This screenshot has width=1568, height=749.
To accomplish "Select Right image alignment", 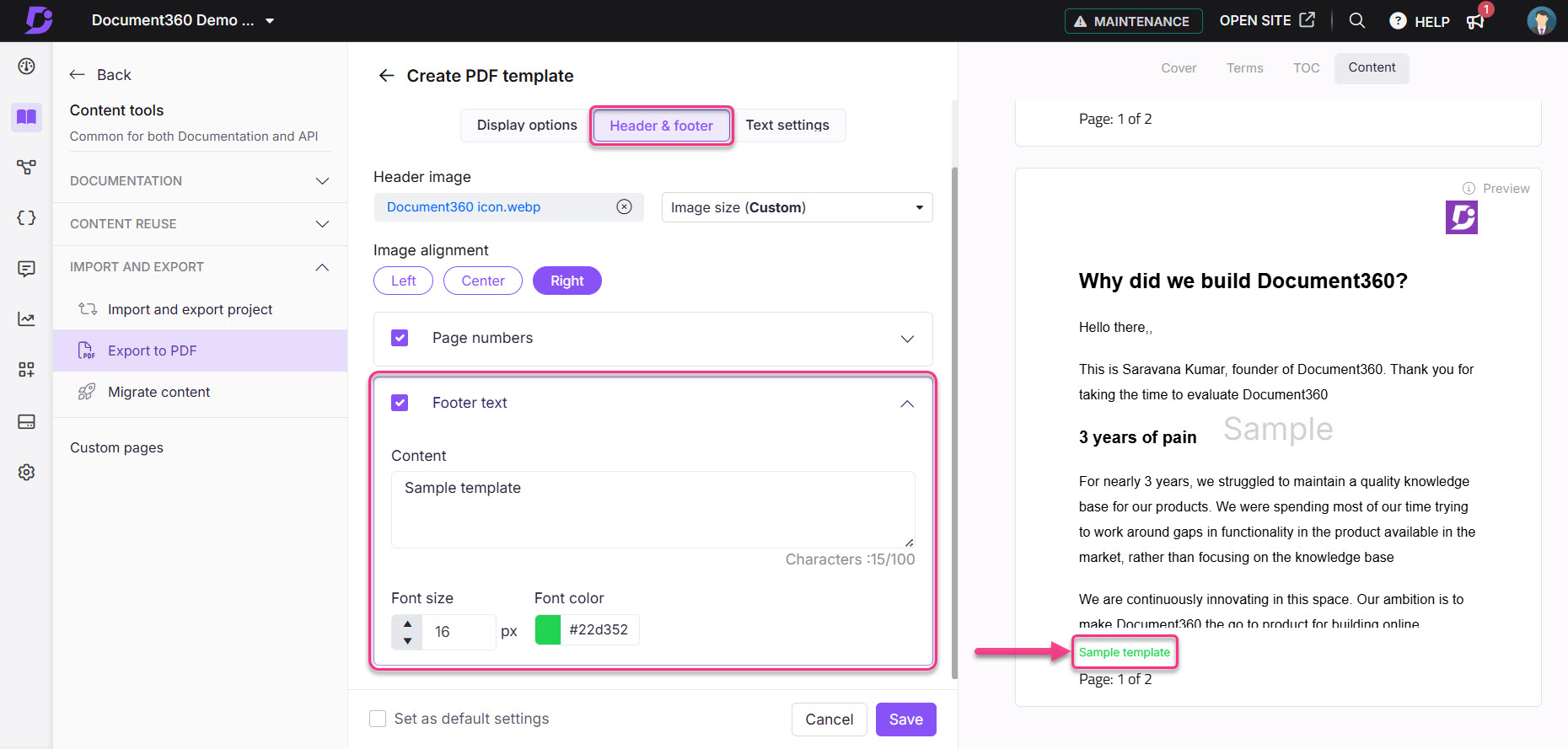I will (567, 281).
